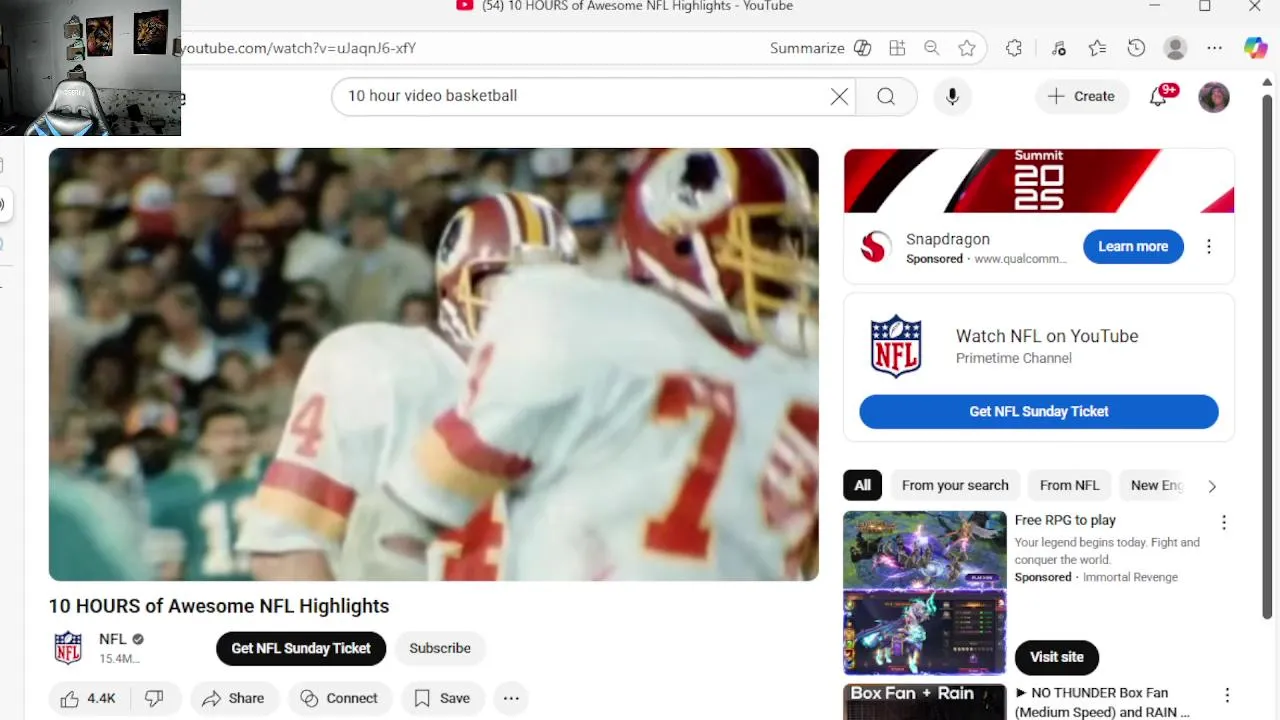
Task: Open Free RPG to play ad thumbnail
Action: [x=925, y=593]
